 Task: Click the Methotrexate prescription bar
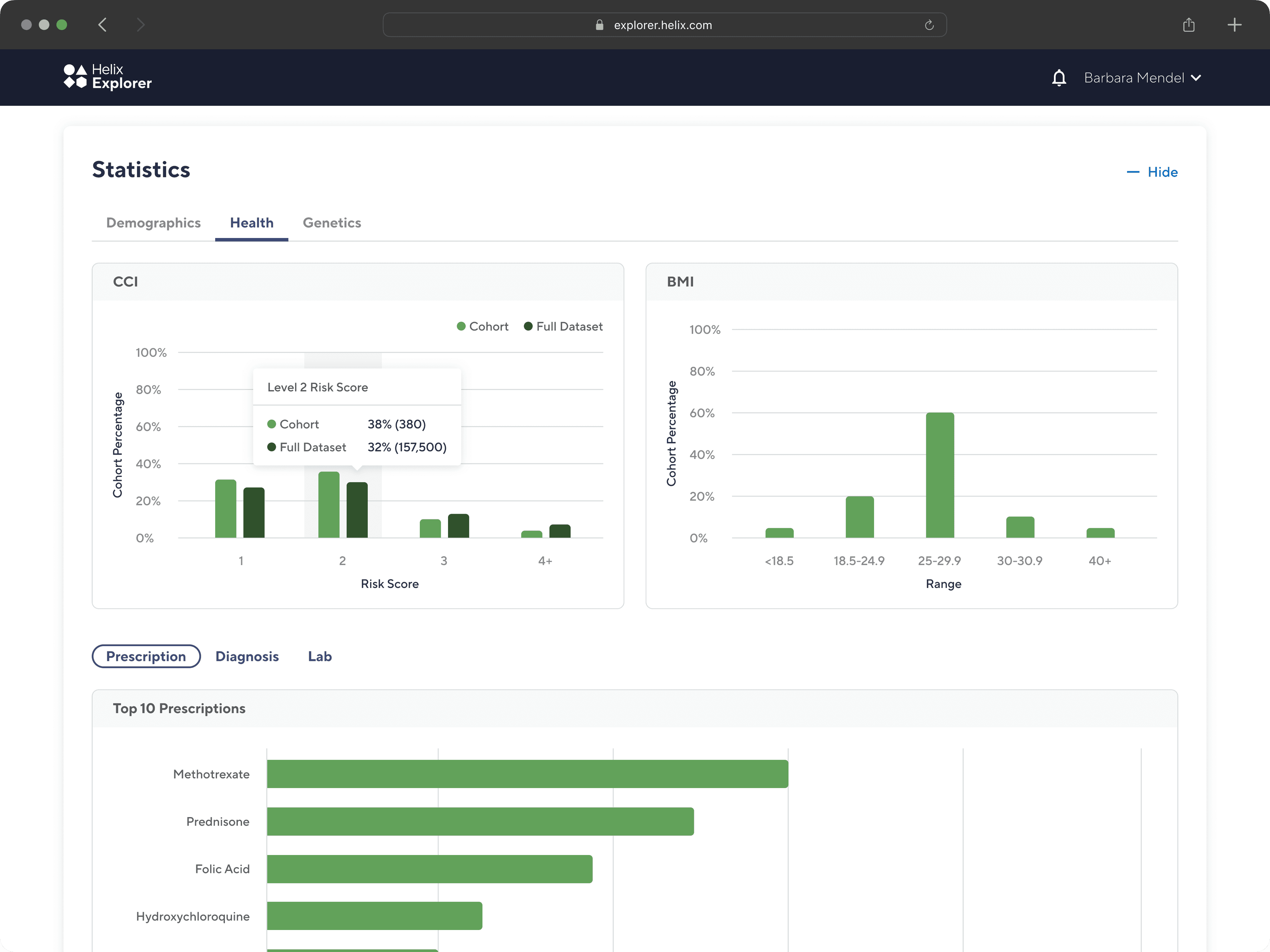coord(528,774)
